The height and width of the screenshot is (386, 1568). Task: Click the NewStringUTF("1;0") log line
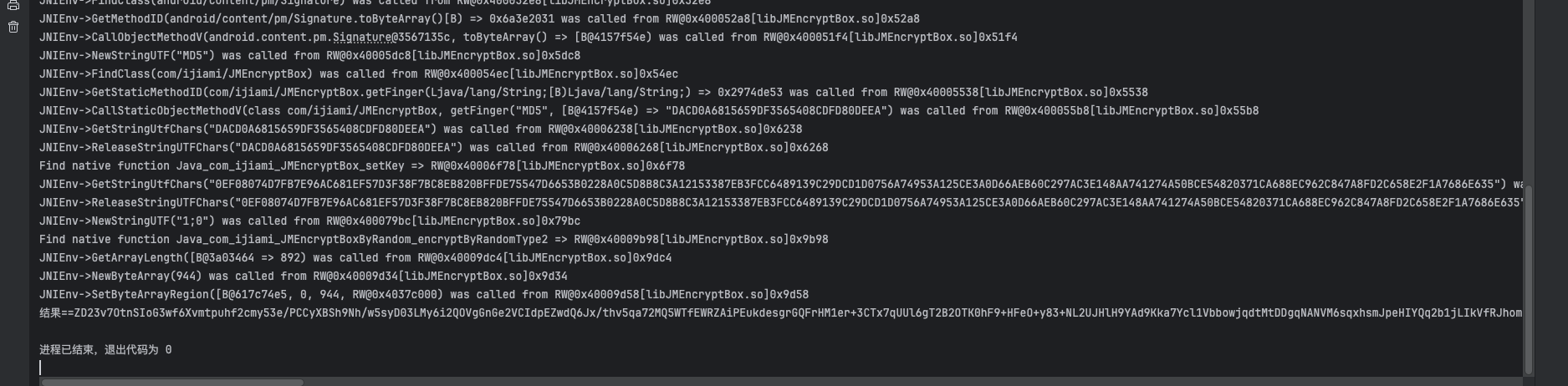[x=309, y=221]
